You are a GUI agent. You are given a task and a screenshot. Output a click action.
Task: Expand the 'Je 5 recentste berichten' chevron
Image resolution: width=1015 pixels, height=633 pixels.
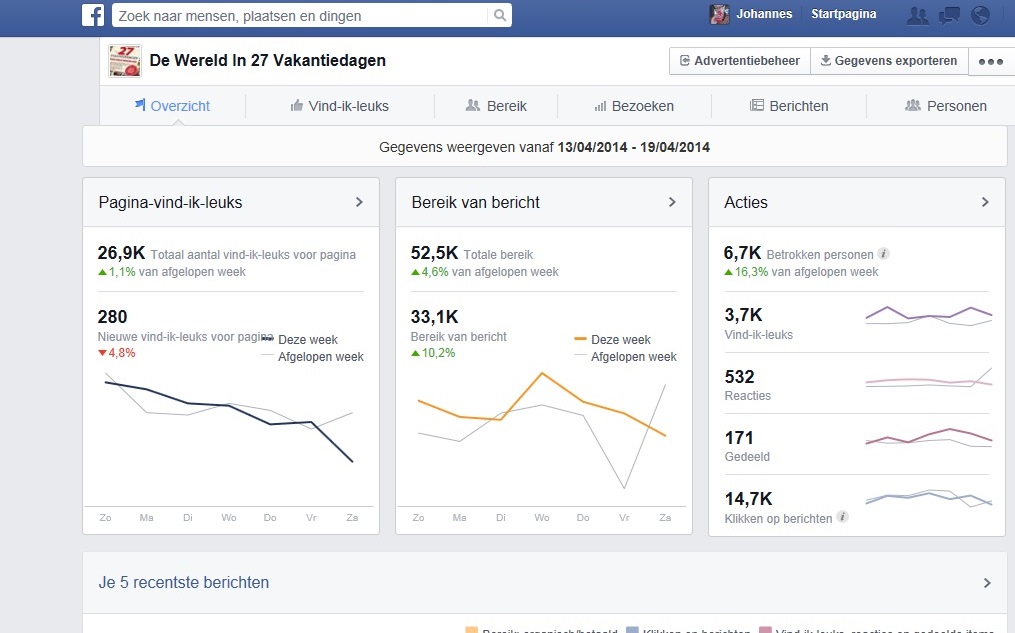[987, 583]
